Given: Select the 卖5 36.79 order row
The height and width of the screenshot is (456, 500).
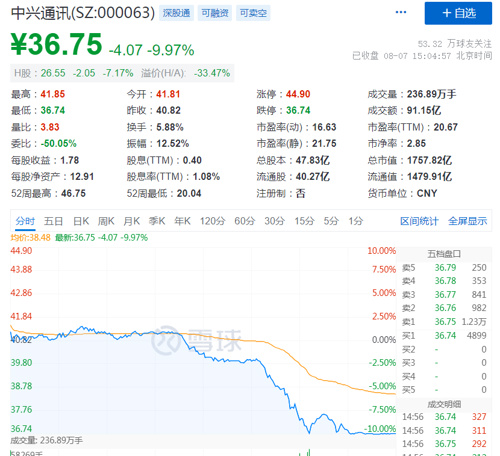Looking at the screenshot, I should (x=444, y=268).
